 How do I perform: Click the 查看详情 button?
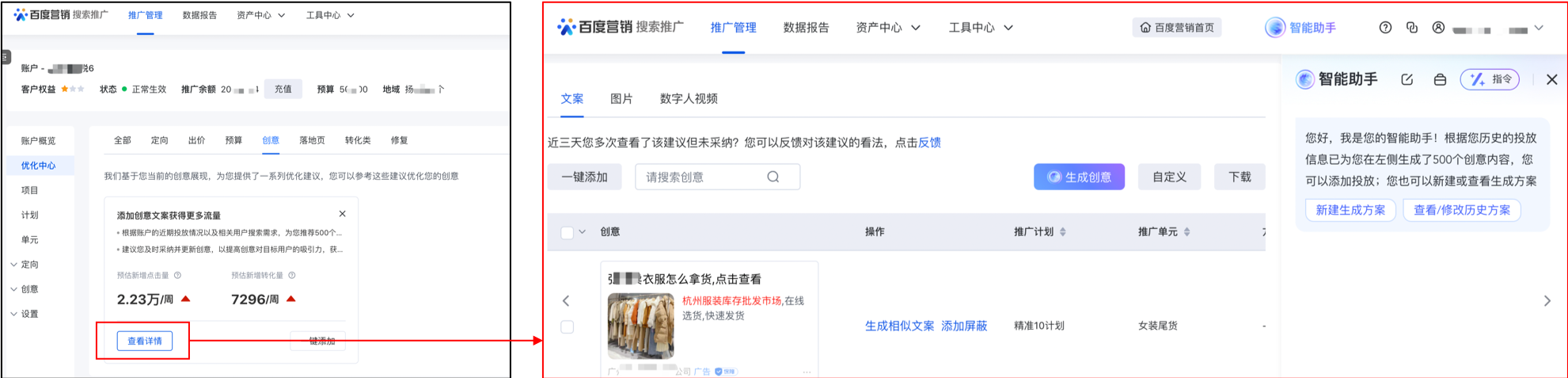click(145, 341)
